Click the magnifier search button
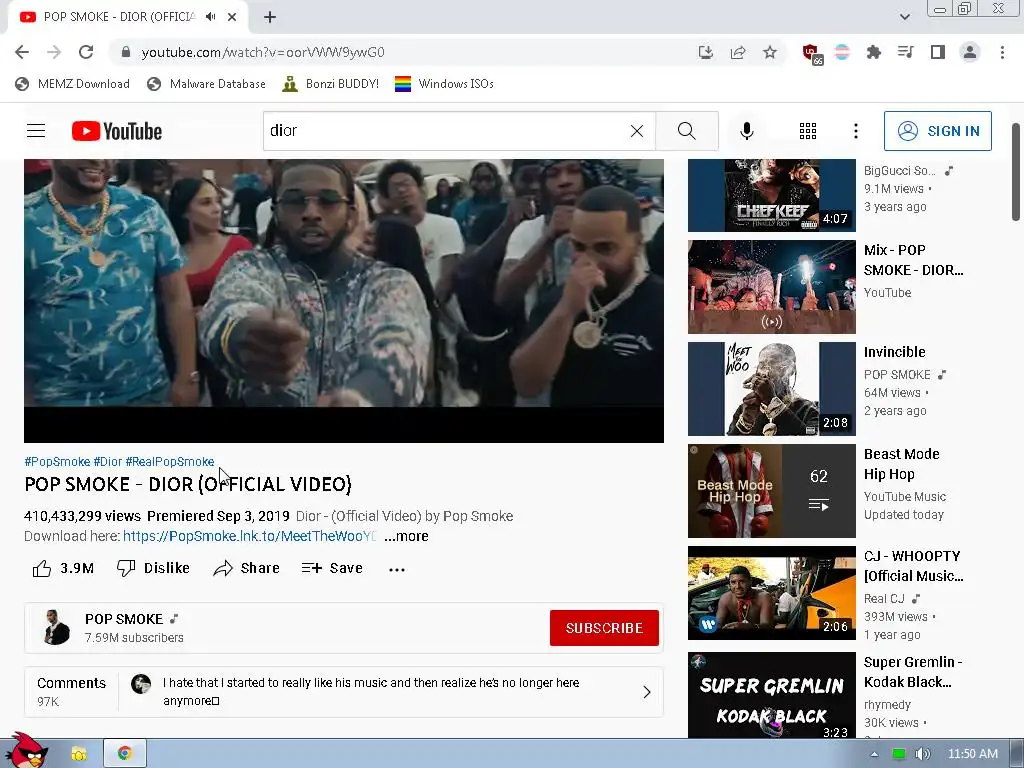Screen dimensions: 1024x768 686,131
